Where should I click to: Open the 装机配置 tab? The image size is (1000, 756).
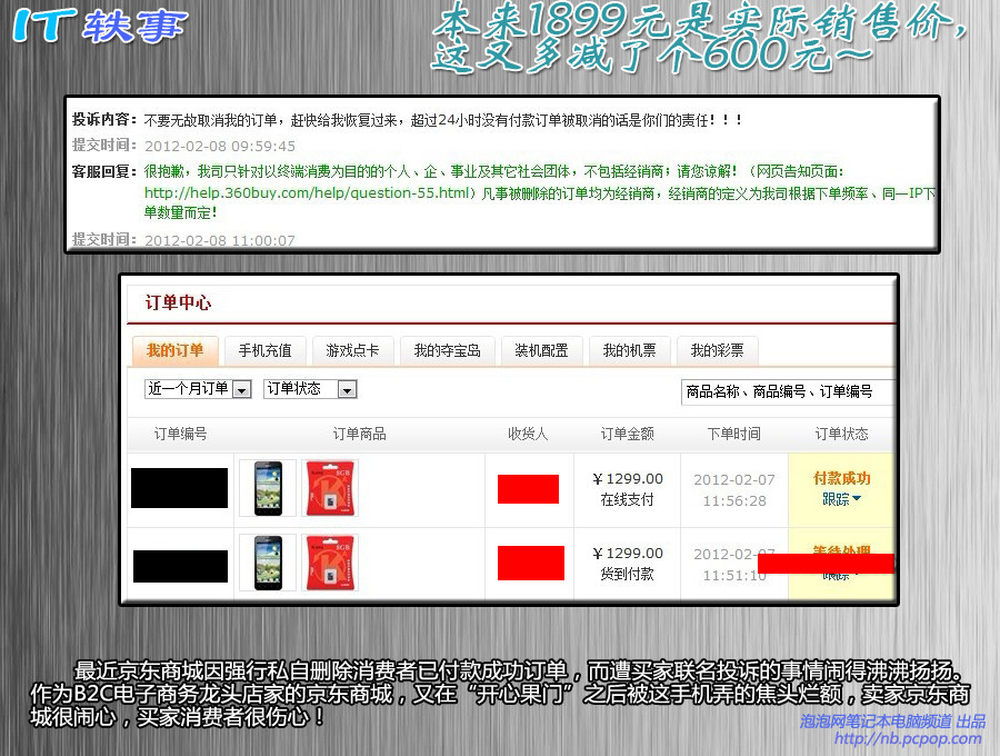click(x=542, y=350)
